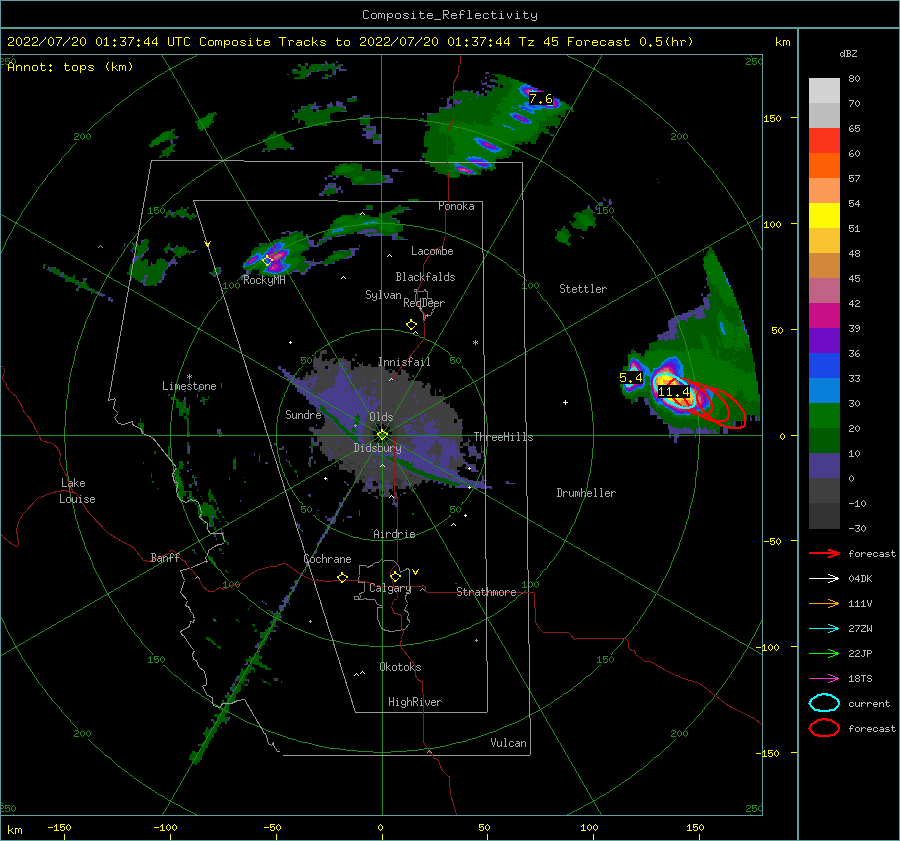Click the timestamp header line starting 2022/07/20
Image resolution: width=900 pixels, height=841 pixels.
(x=350, y=42)
